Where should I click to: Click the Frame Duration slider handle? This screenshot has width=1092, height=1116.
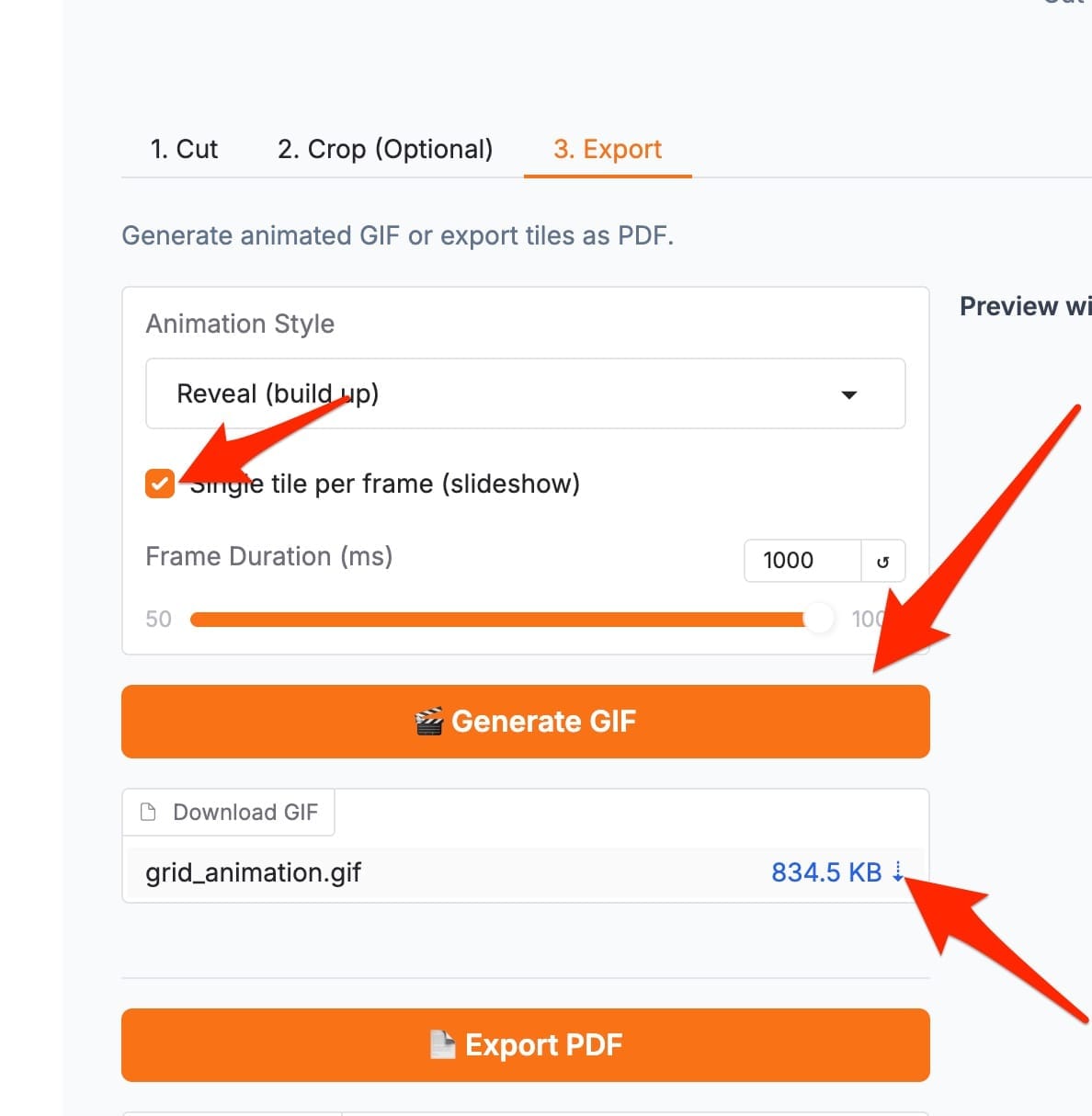[818, 619]
